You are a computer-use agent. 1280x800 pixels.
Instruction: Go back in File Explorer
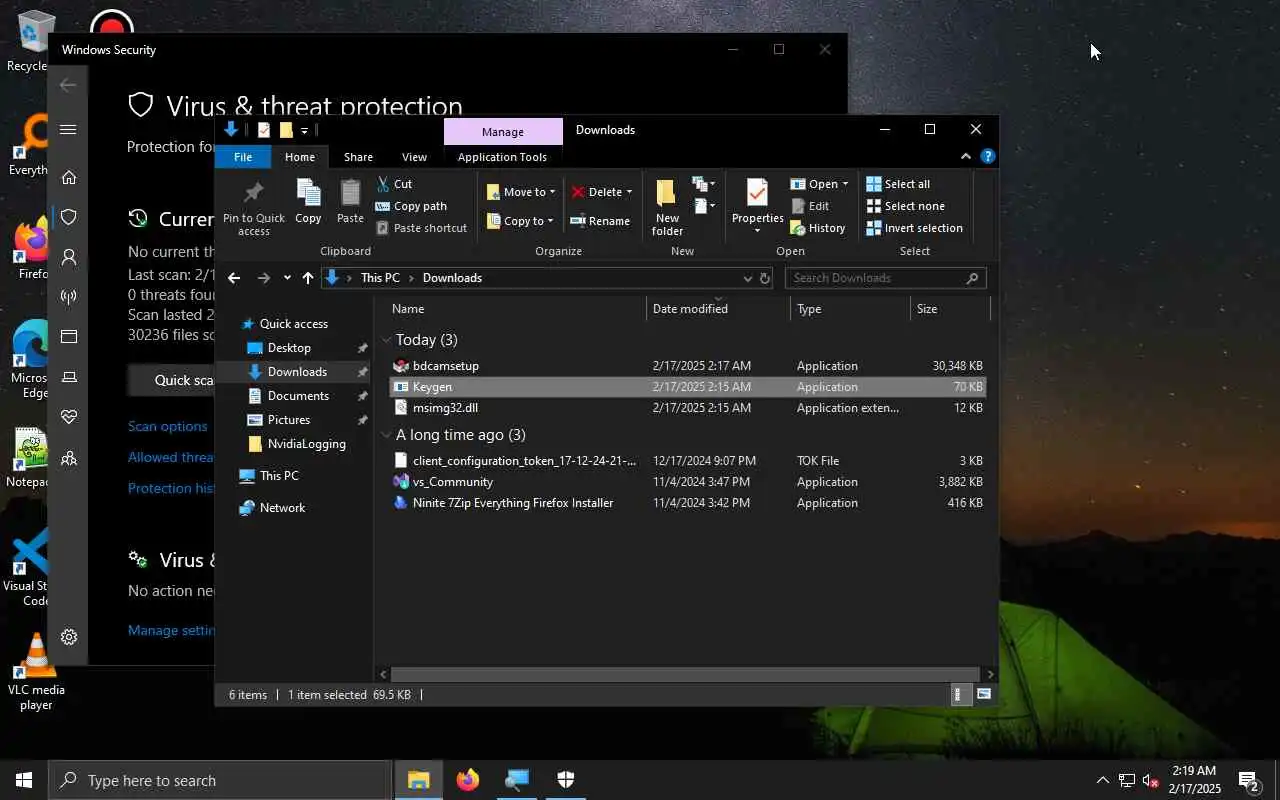click(x=234, y=278)
